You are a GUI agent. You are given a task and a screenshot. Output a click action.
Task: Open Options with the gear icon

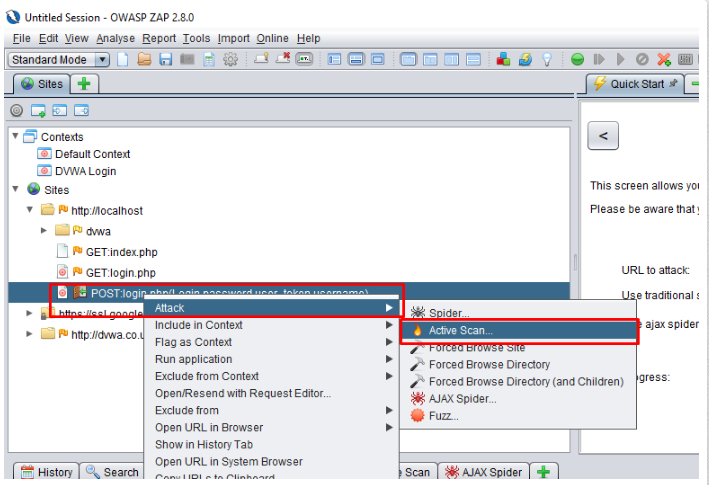point(230,59)
